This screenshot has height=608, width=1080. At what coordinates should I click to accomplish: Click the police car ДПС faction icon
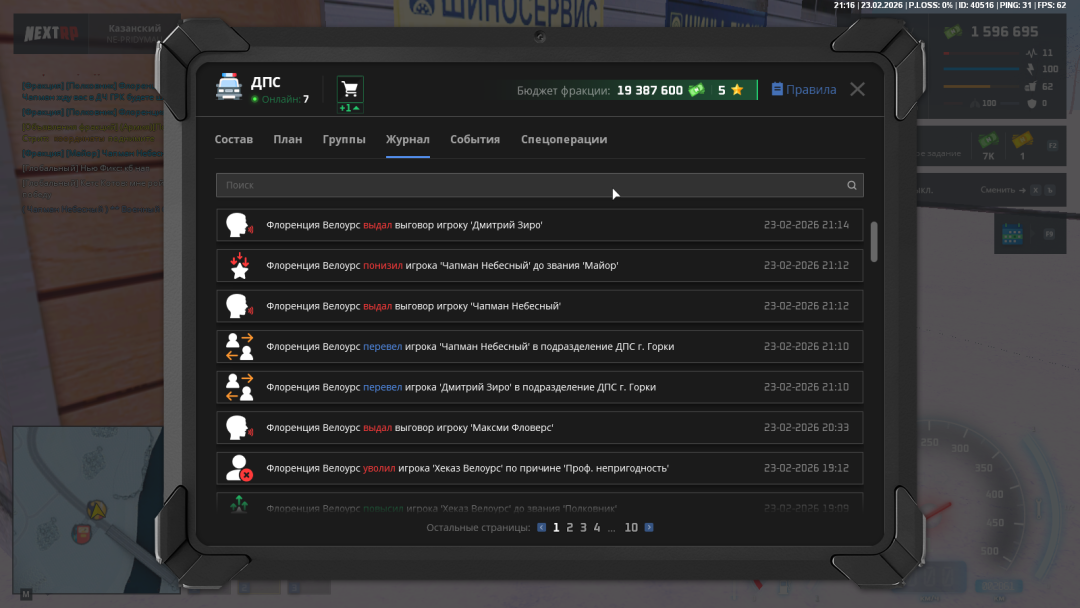tap(229, 88)
